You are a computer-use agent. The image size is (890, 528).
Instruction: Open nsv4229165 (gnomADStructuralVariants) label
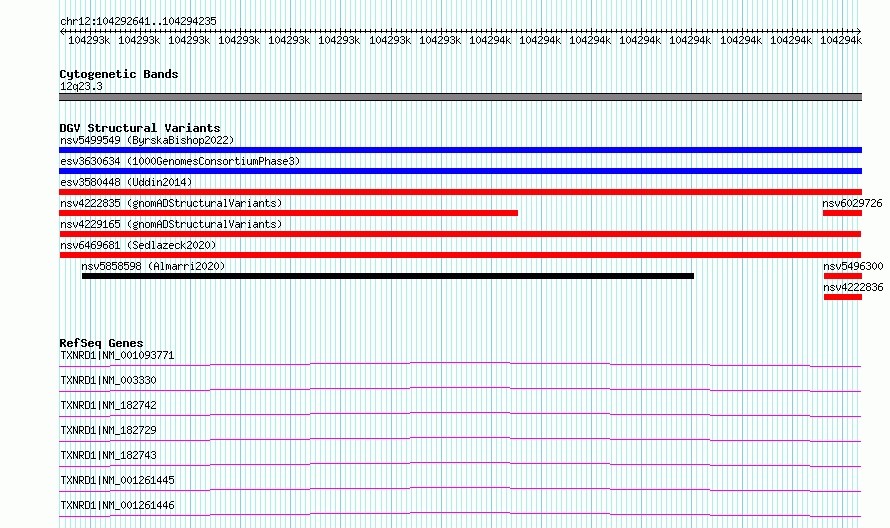(171, 224)
